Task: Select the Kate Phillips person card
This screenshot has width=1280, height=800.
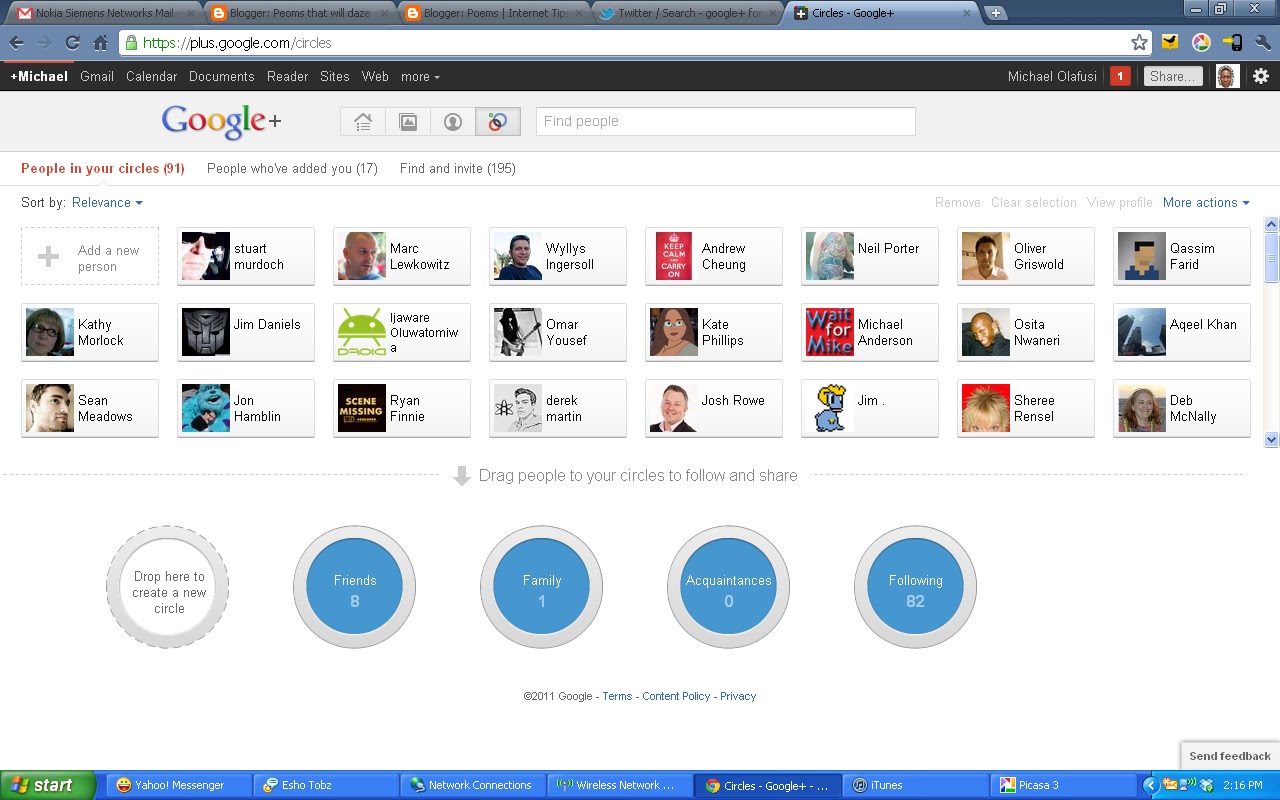Action: (x=714, y=332)
